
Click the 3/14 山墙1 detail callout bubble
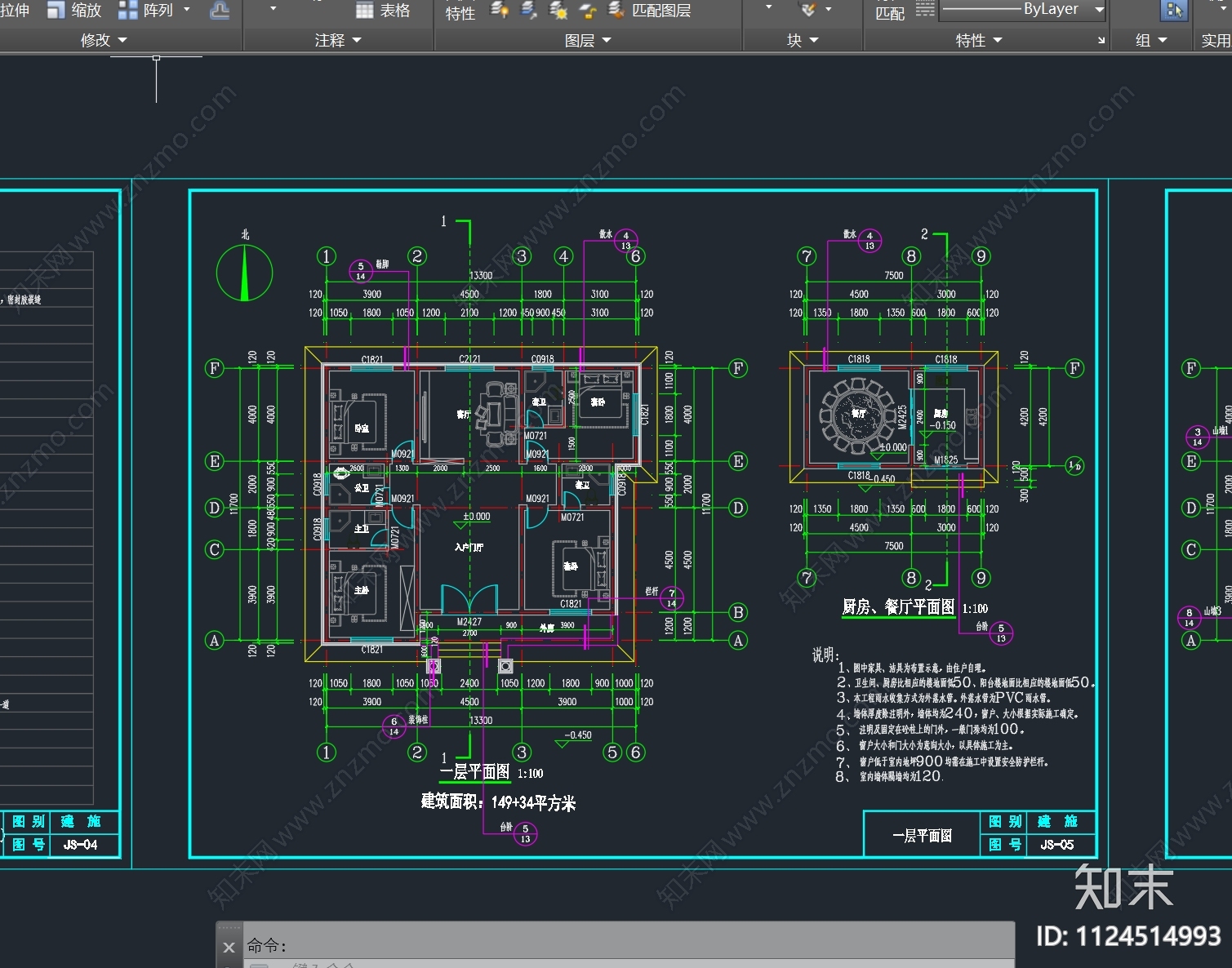(1198, 437)
